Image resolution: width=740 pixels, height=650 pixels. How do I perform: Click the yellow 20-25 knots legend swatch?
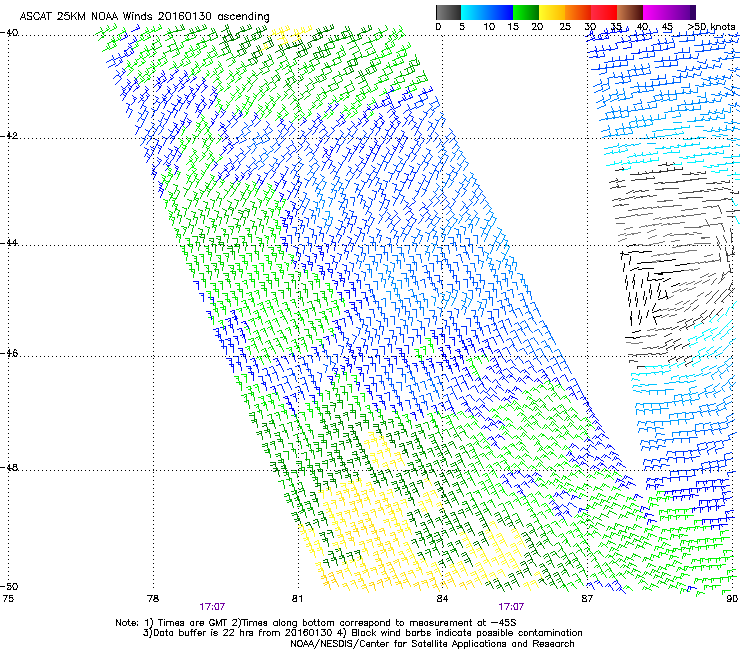point(552,12)
